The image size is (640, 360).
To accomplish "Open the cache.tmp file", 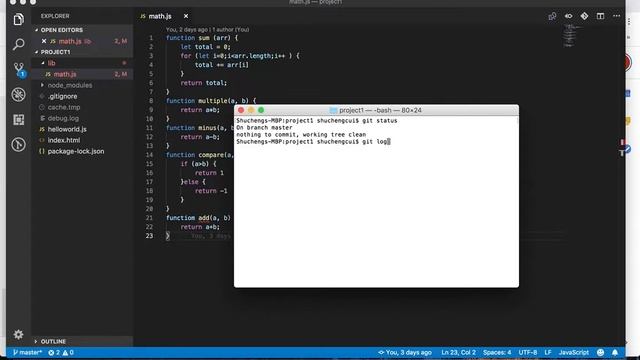I will point(64,107).
